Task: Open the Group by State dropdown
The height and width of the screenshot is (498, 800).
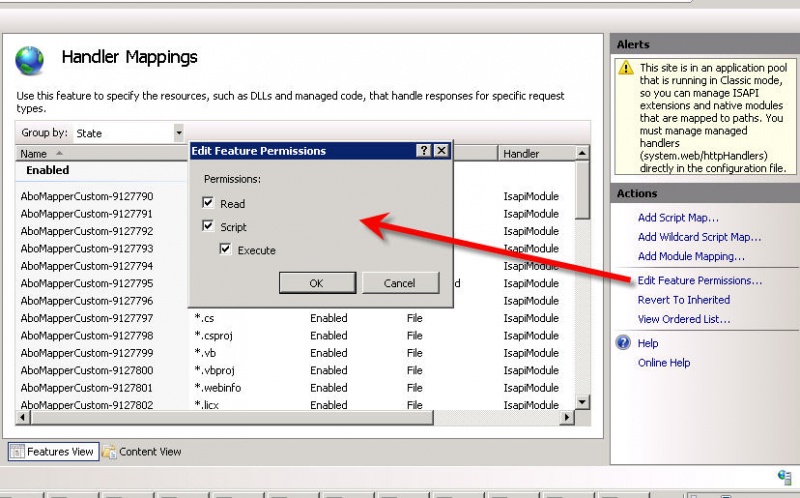Action: coord(179,133)
